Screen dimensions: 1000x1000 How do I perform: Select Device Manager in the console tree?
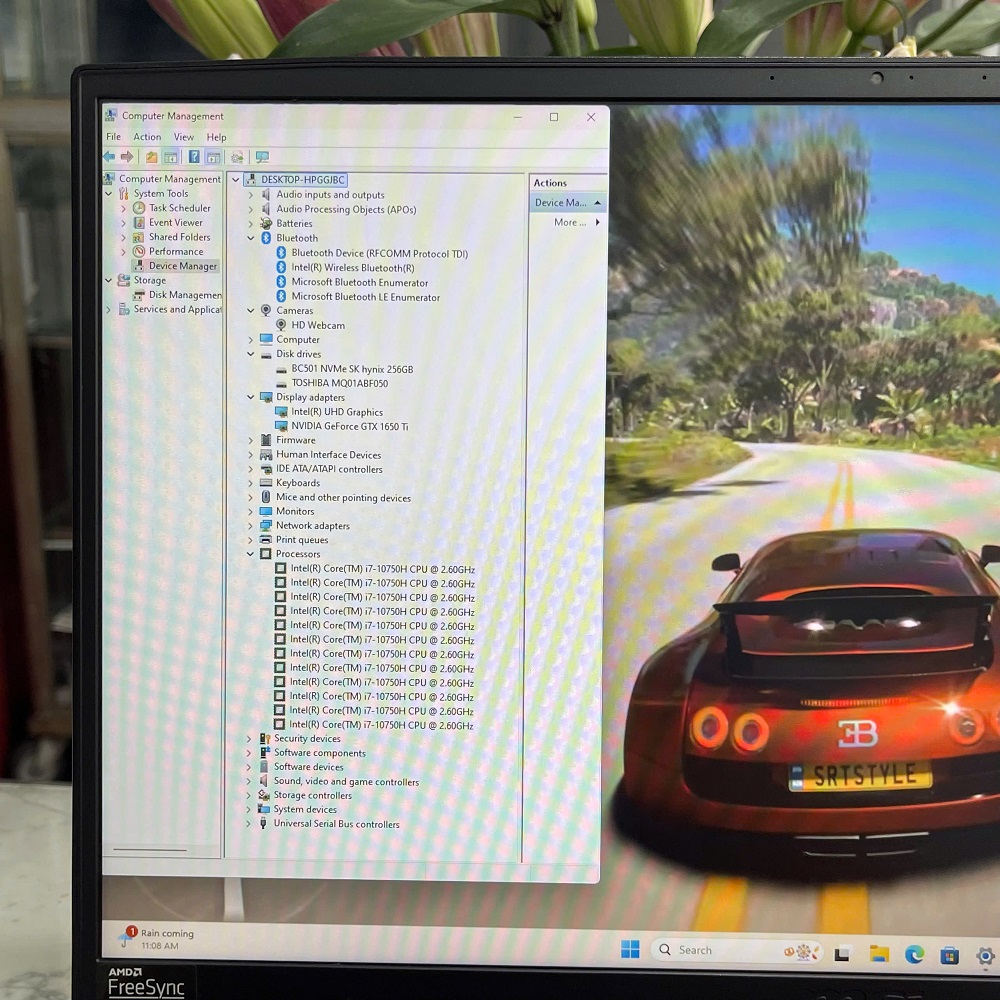point(182,266)
